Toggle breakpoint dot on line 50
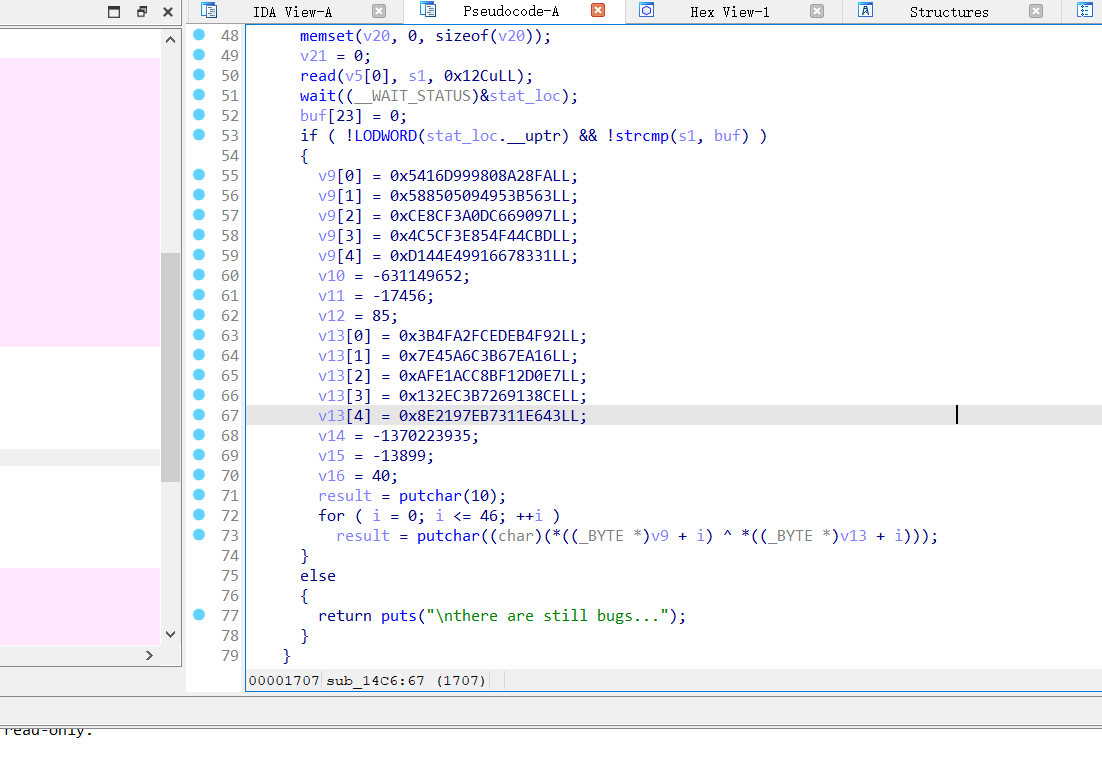 (x=199, y=75)
